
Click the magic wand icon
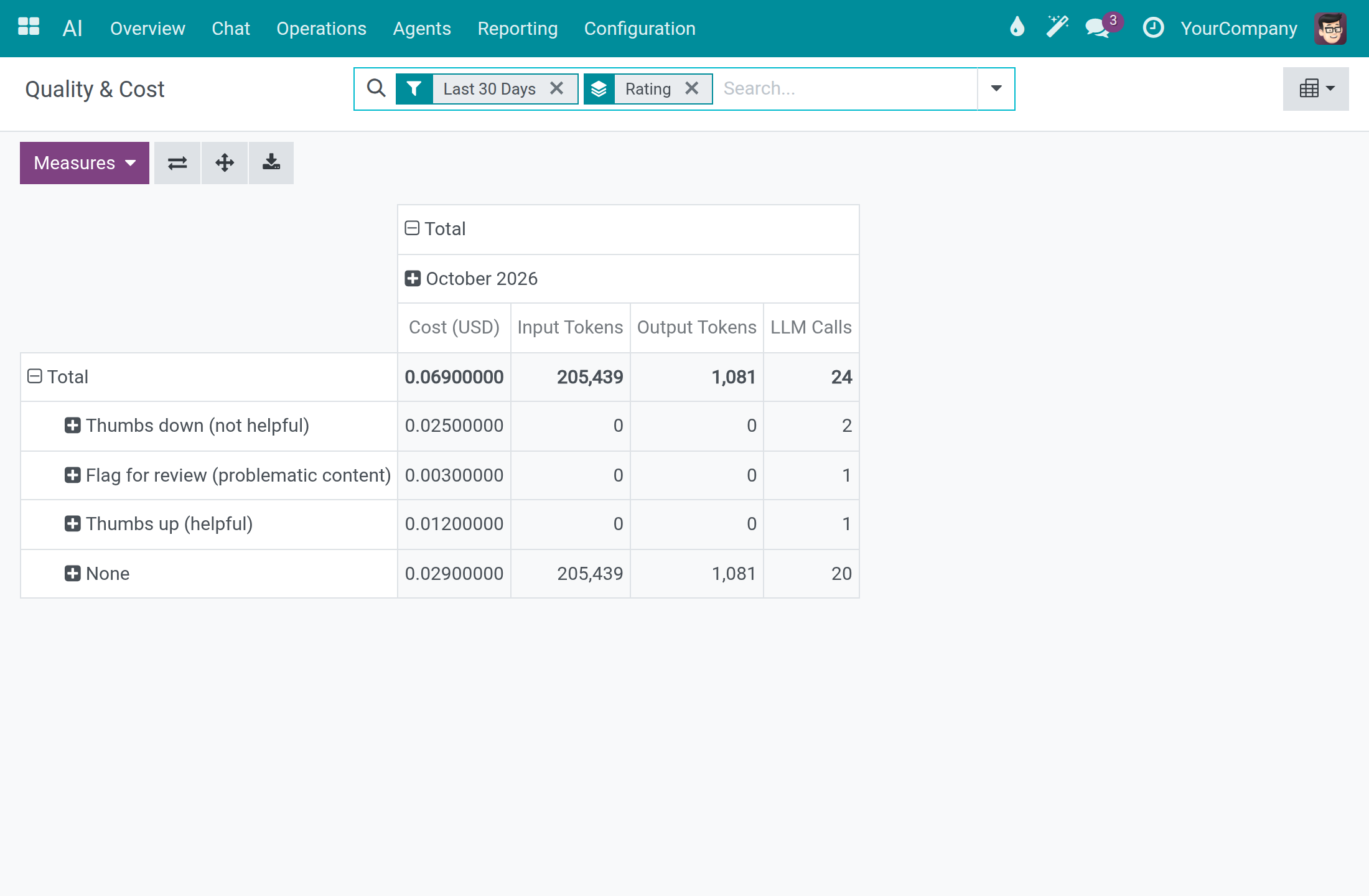tap(1057, 27)
